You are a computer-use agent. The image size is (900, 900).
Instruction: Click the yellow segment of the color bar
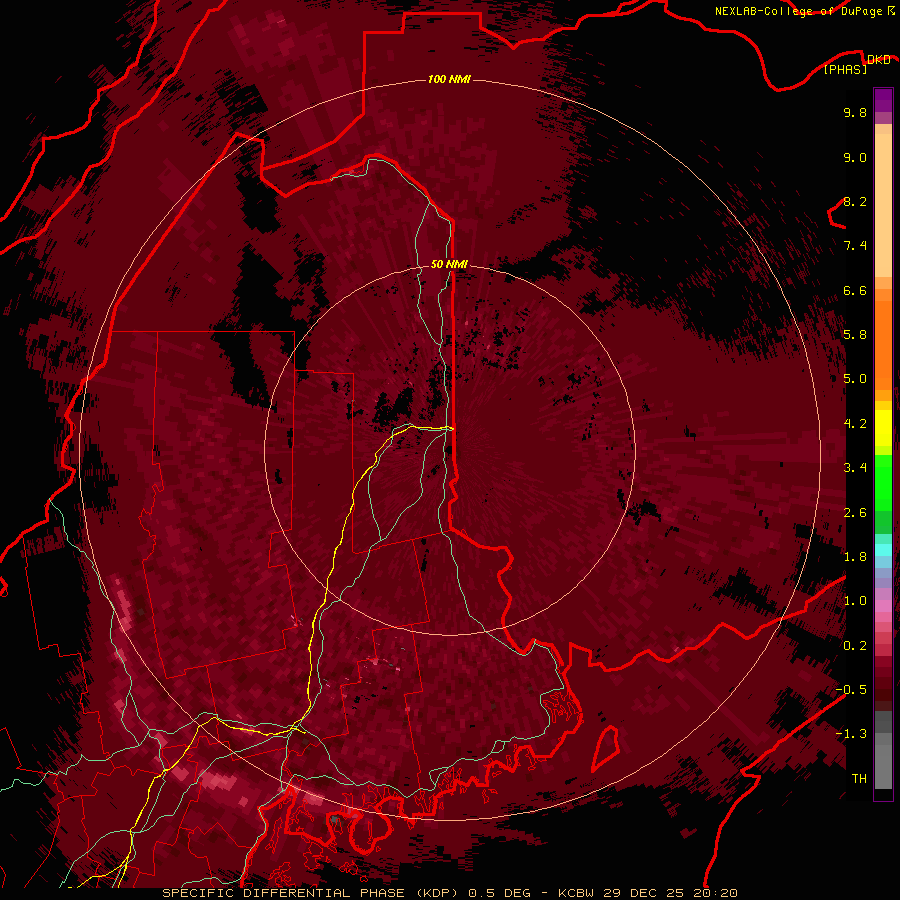[883, 428]
